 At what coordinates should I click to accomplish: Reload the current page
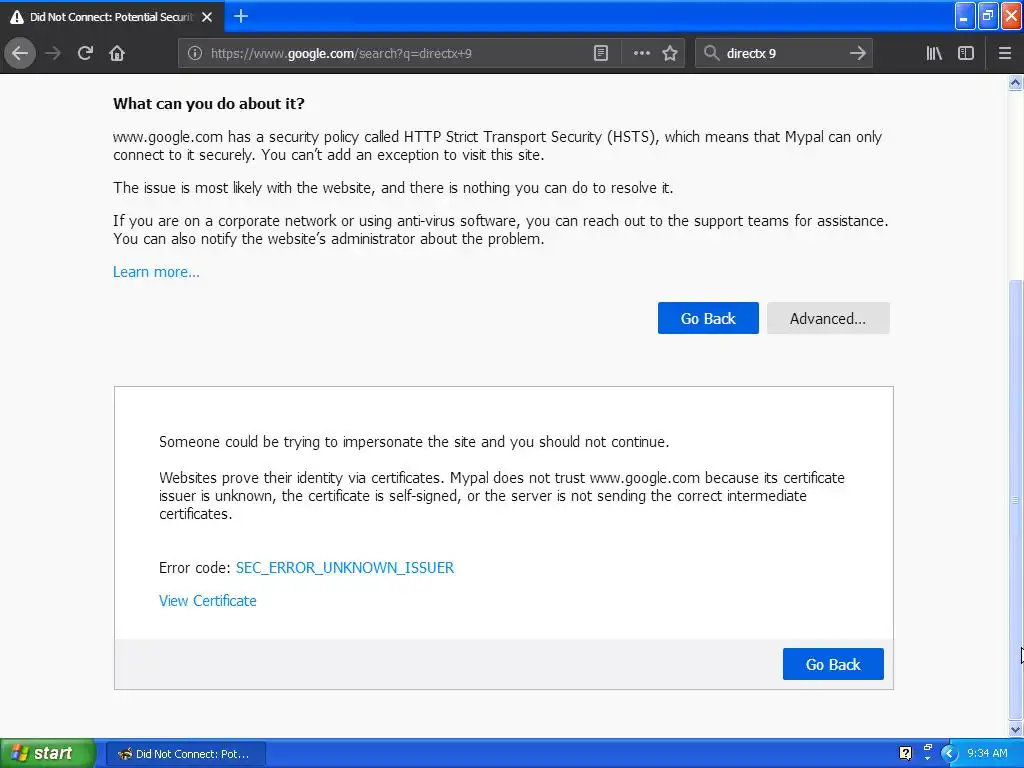tap(85, 54)
